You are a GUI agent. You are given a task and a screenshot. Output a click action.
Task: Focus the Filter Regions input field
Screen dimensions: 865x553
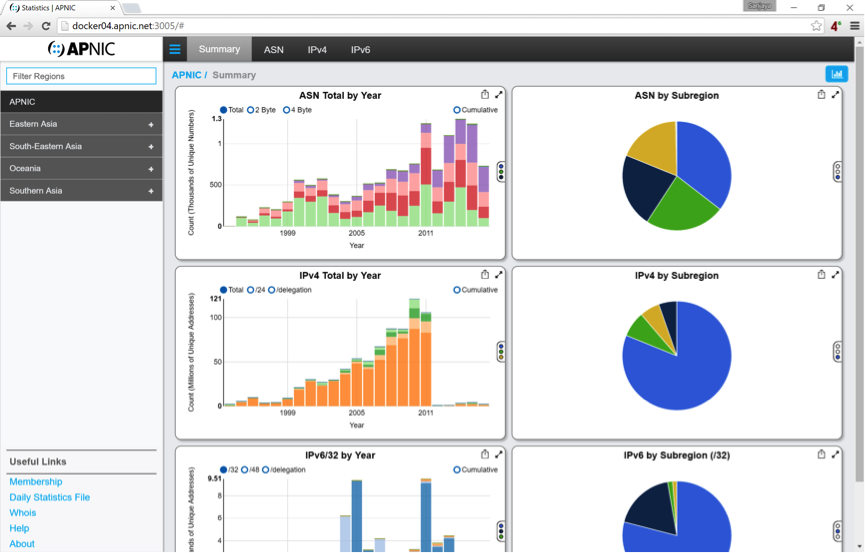pyautogui.click(x=81, y=76)
